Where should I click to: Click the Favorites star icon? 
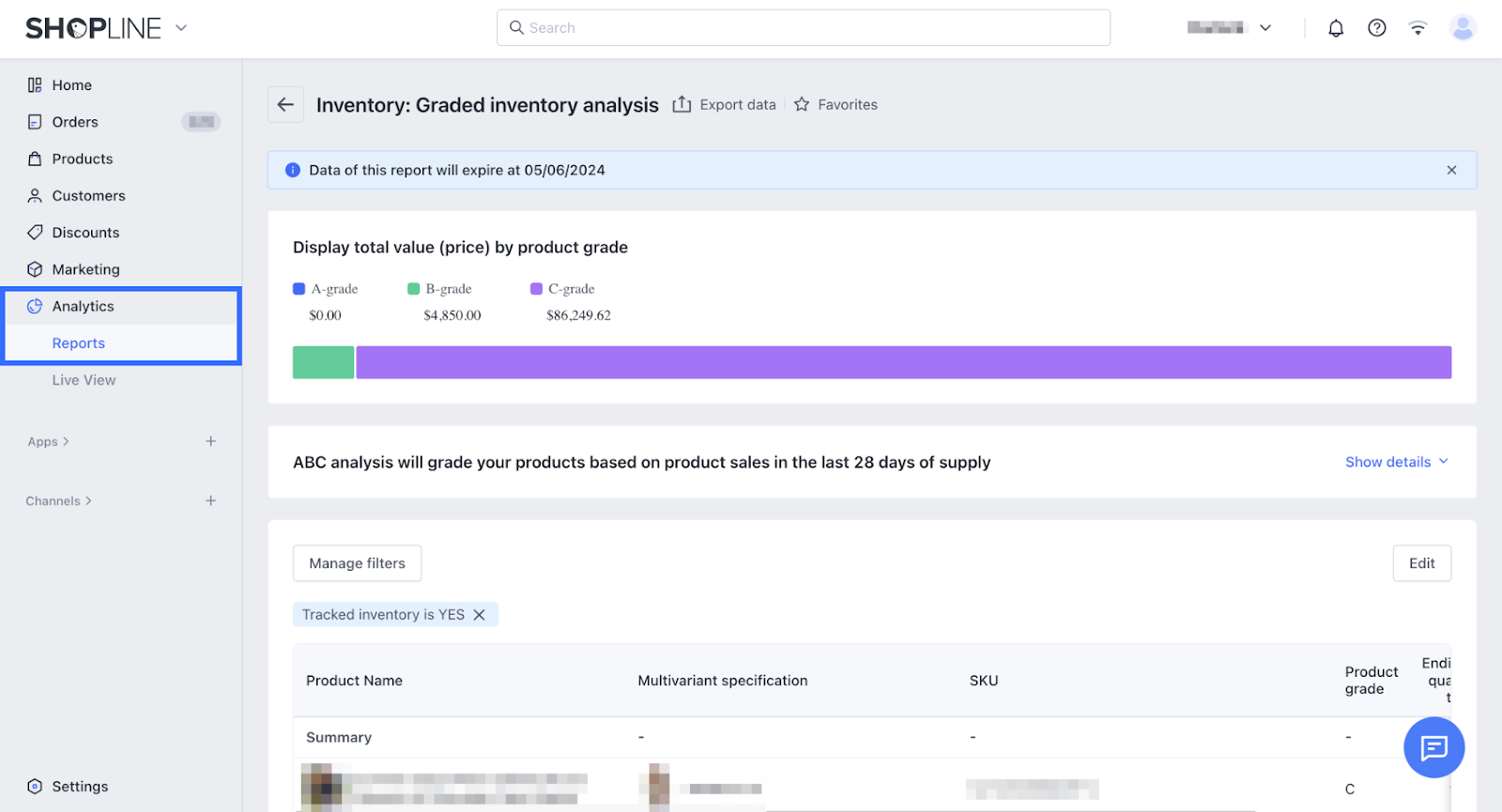click(802, 104)
